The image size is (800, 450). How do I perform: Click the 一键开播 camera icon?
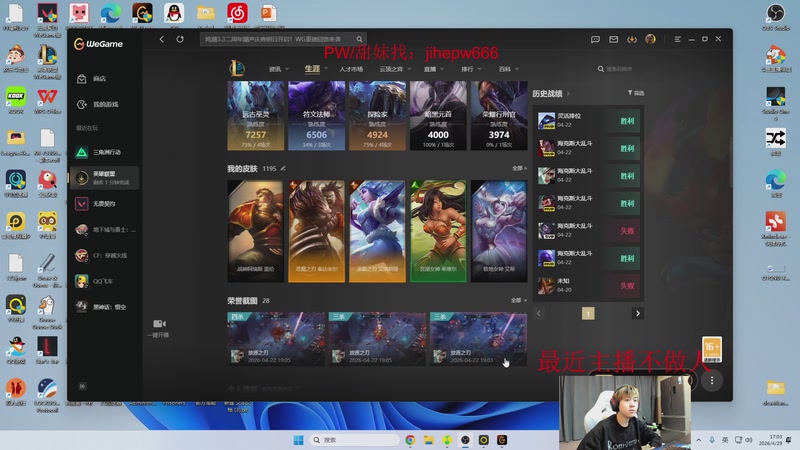click(x=159, y=323)
